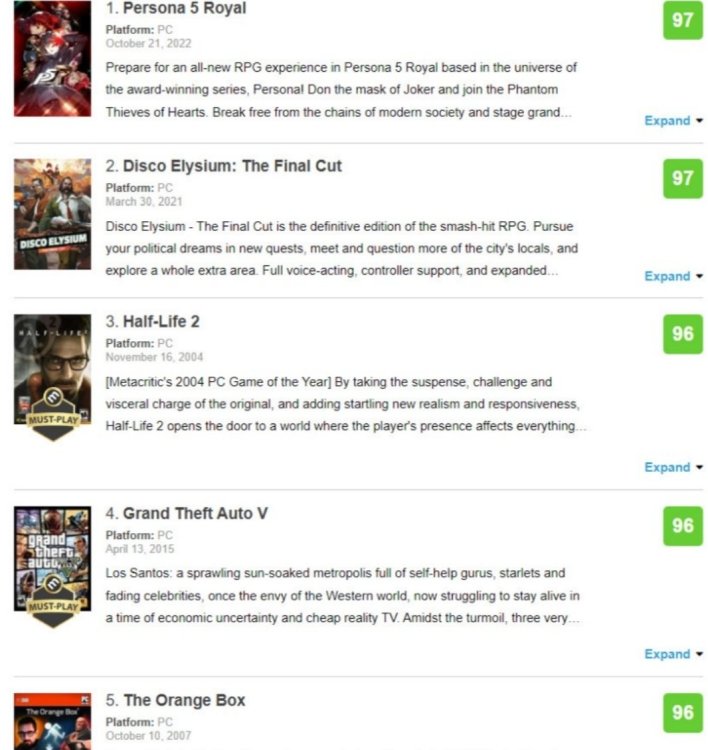
Task: Open the Disco Elysium cover art thumbnail
Action: click(52, 214)
